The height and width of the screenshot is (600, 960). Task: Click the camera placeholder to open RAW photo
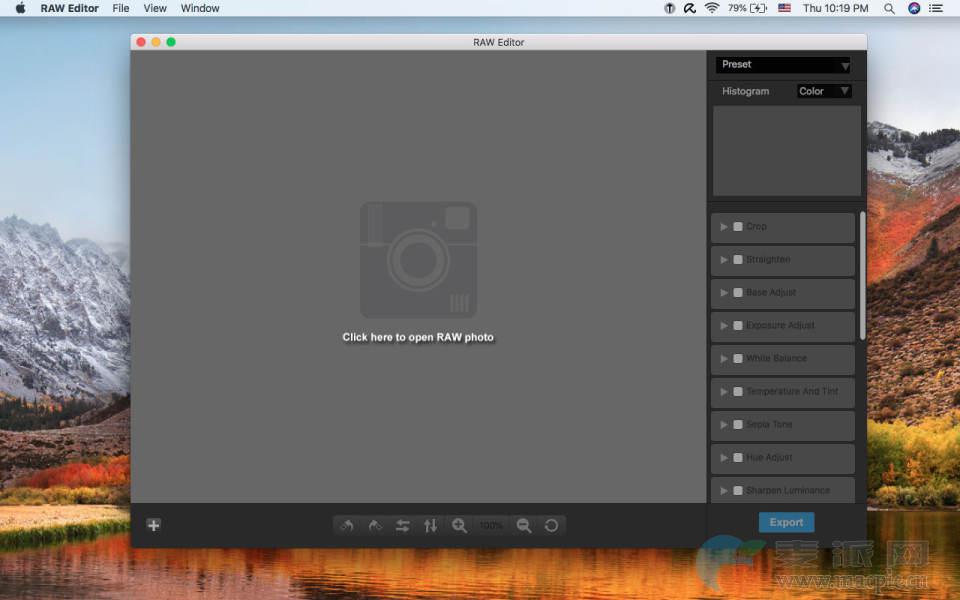pyautogui.click(x=418, y=260)
